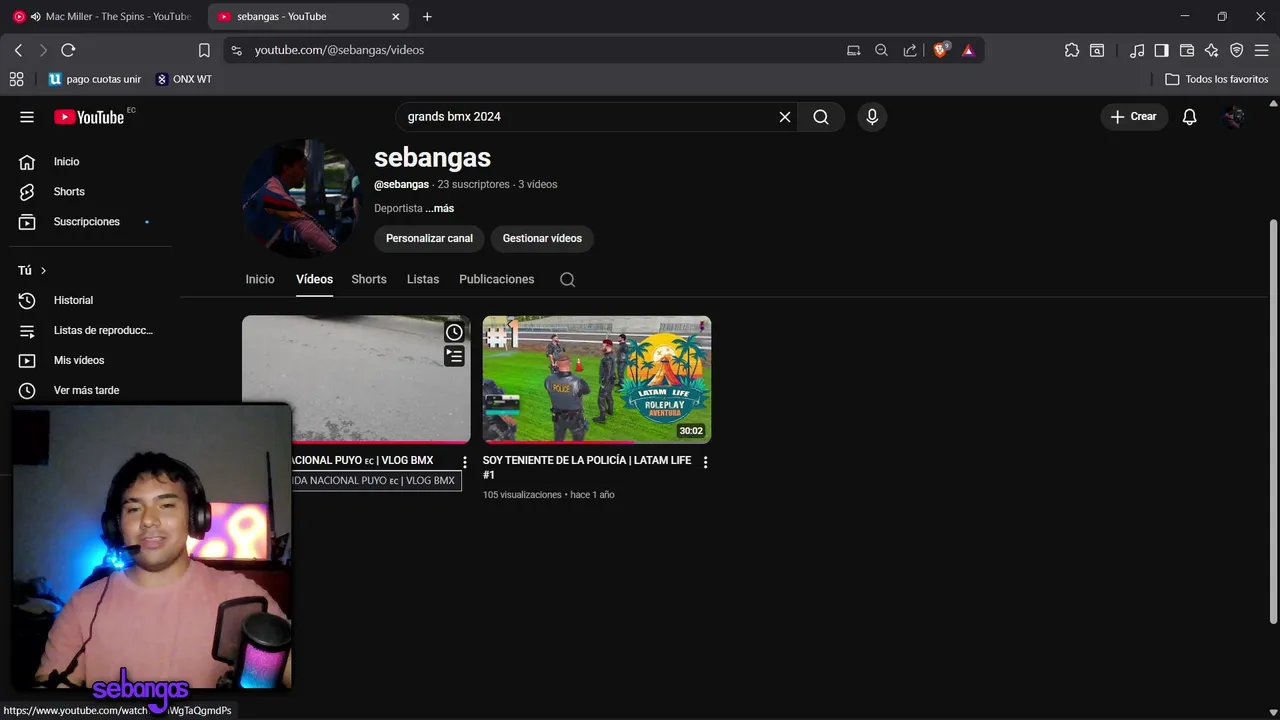Click the @sebangas channel handle

pos(401,185)
